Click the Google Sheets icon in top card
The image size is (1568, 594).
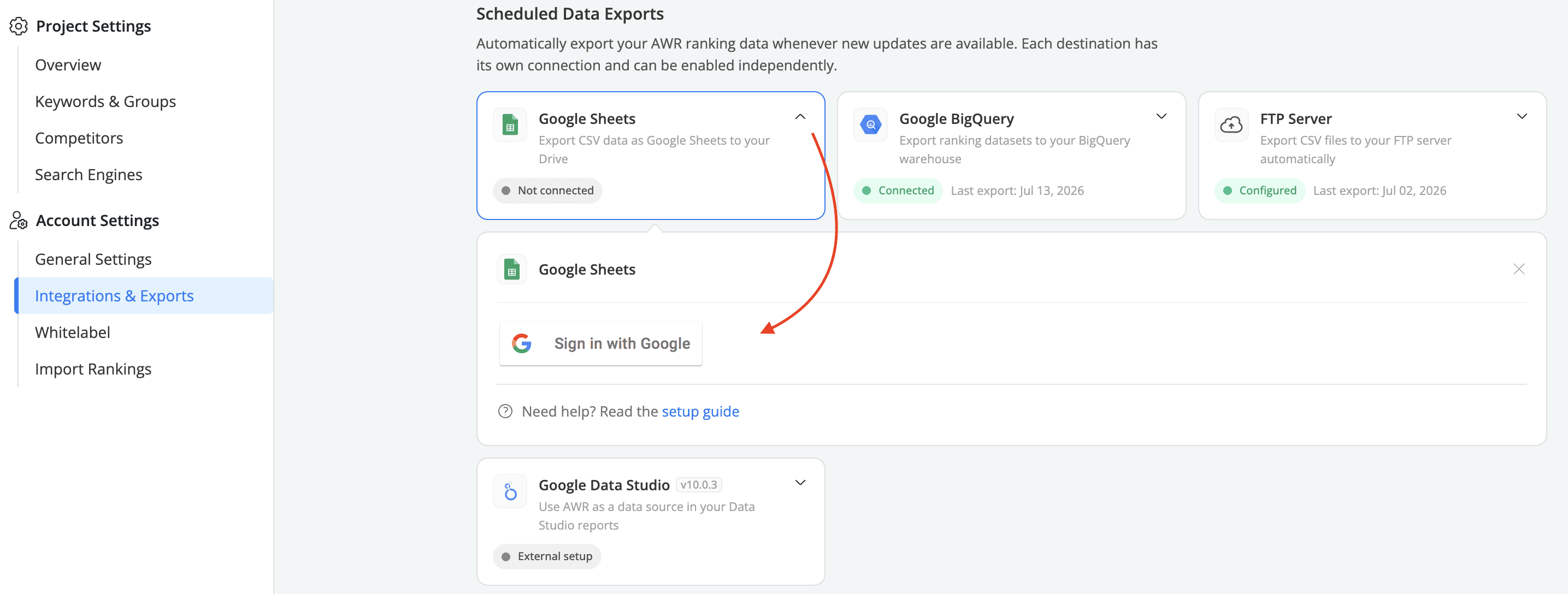click(x=510, y=125)
